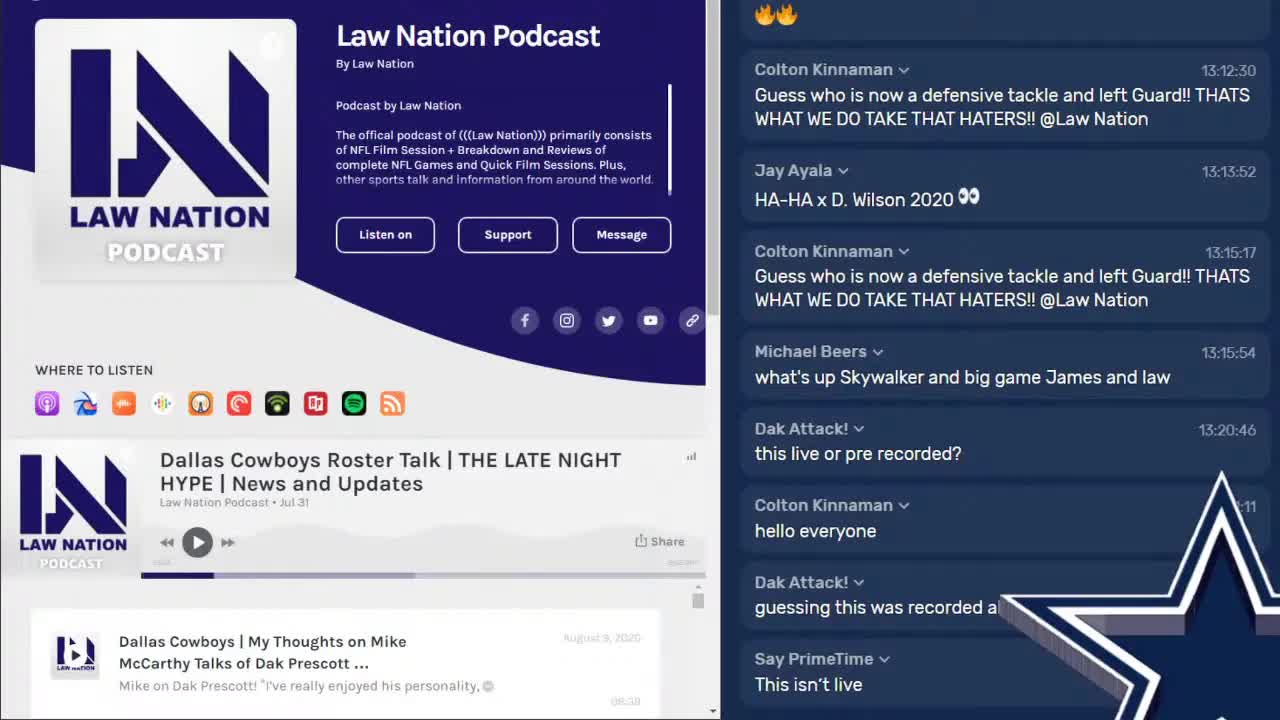Click chat message 'This isn't live'
The width and height of the screenshot is (1280, 720).
[808, 685]
